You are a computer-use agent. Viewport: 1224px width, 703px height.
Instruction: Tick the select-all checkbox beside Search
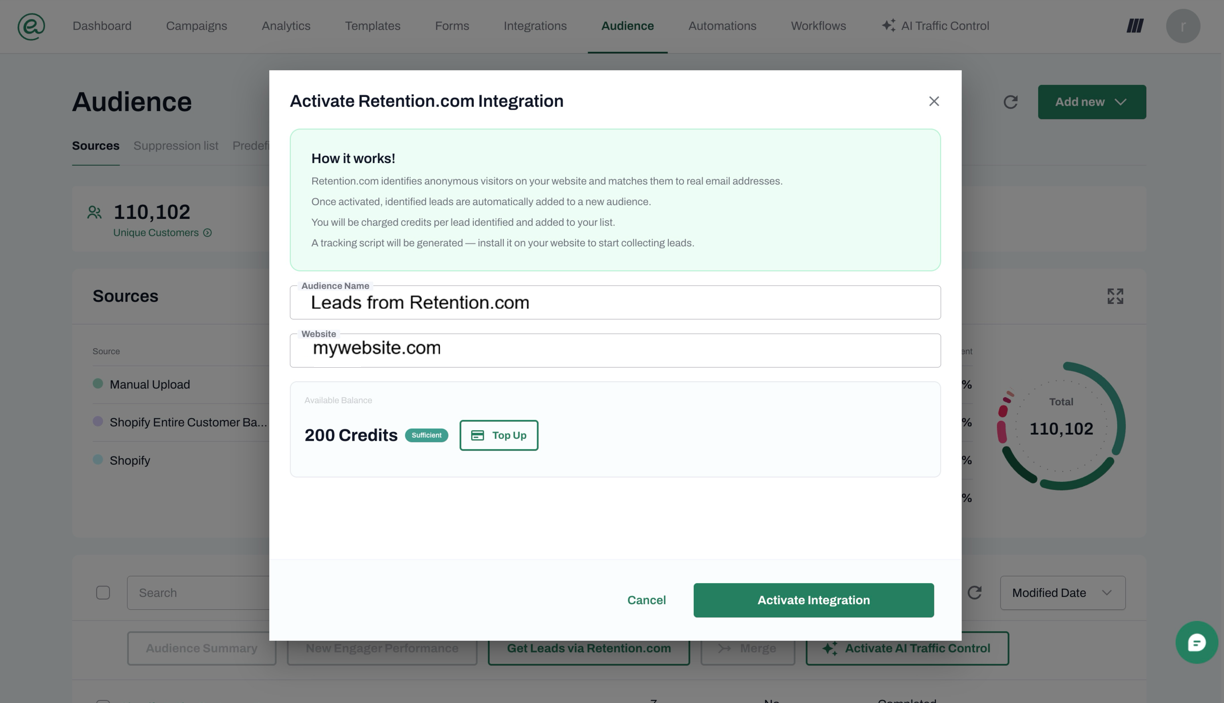tap(103, 593)
